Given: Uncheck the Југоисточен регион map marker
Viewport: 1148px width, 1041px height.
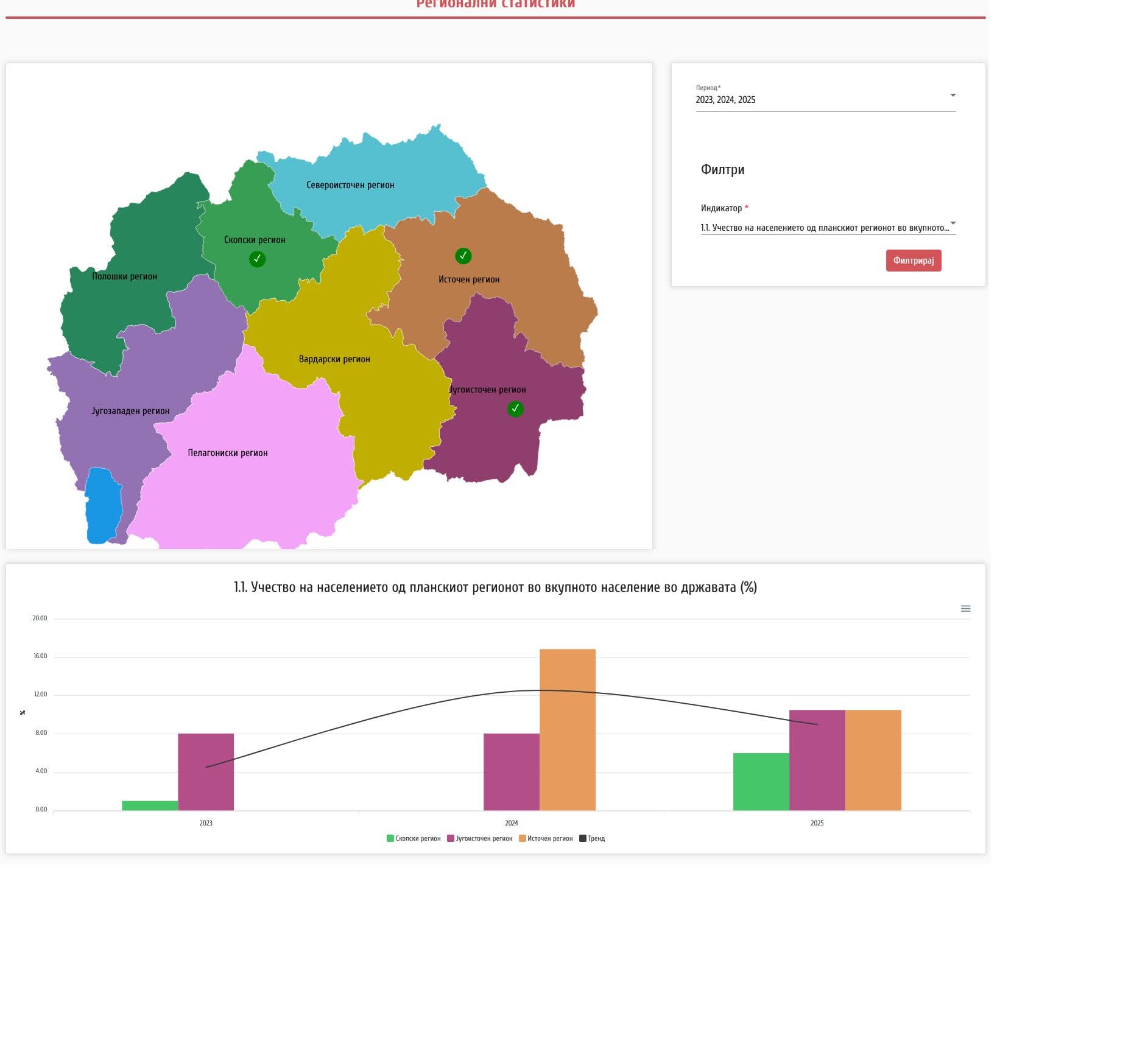Looking at the screenshot, I should [515, 409].
